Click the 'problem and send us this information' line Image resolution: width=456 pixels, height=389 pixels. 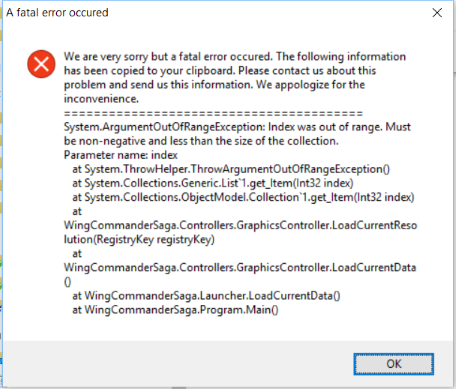[x=214, y=85]
